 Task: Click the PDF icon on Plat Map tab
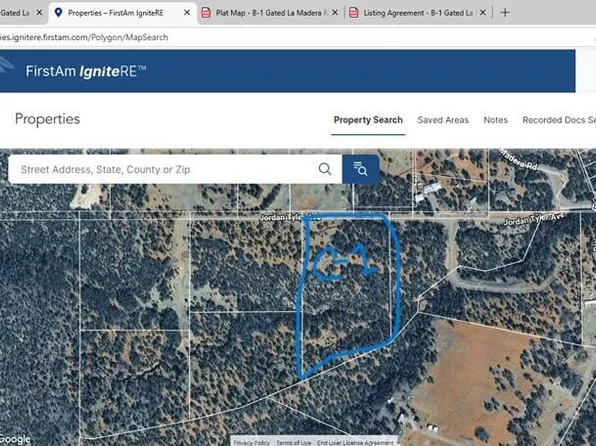[206, 13]
